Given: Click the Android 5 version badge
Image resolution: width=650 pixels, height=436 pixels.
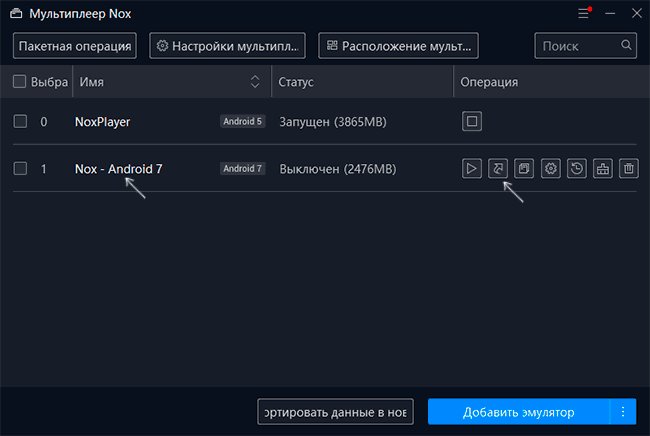Looking at the screenshot, I should coord(243,121).
